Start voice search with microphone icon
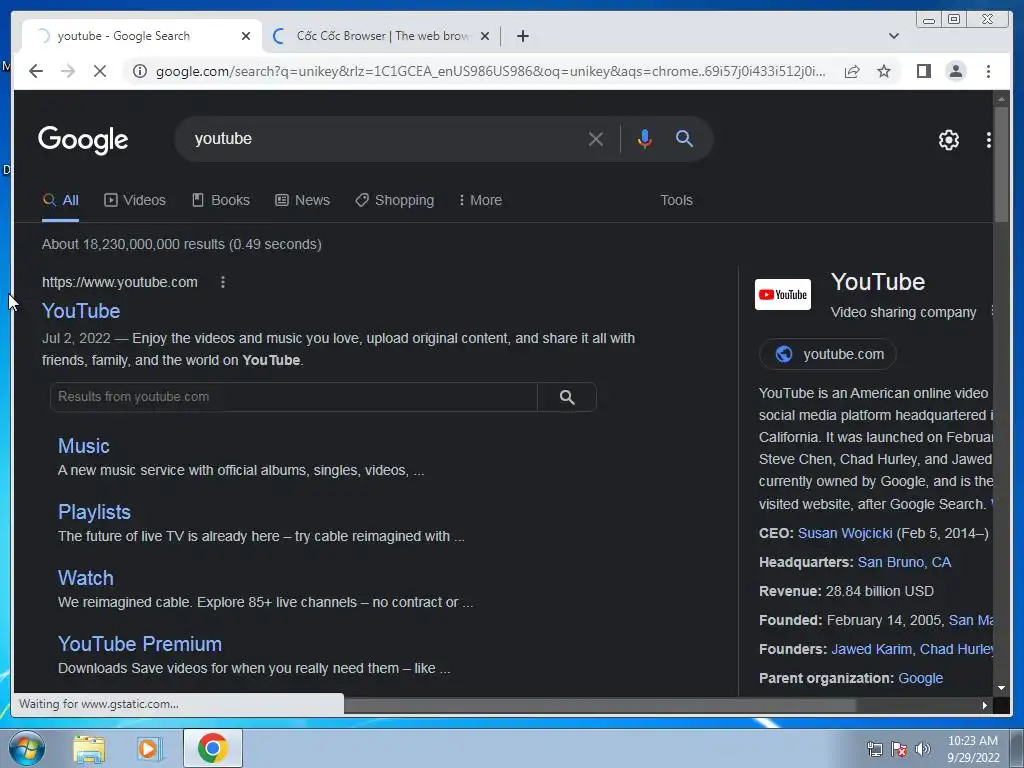 (645, 139)
